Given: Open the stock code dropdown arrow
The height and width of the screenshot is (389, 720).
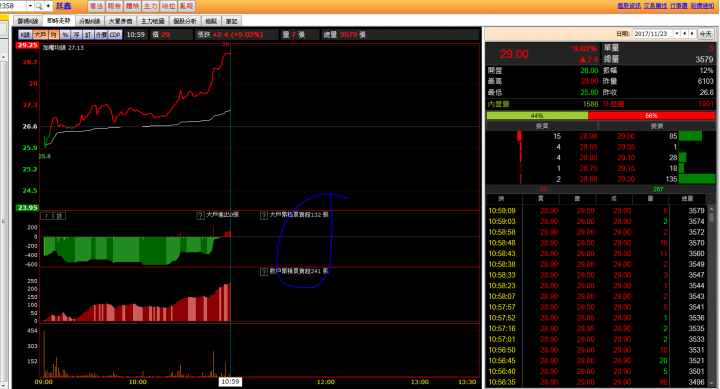Looking at the screenshot, I should click(x=30, y=6).
